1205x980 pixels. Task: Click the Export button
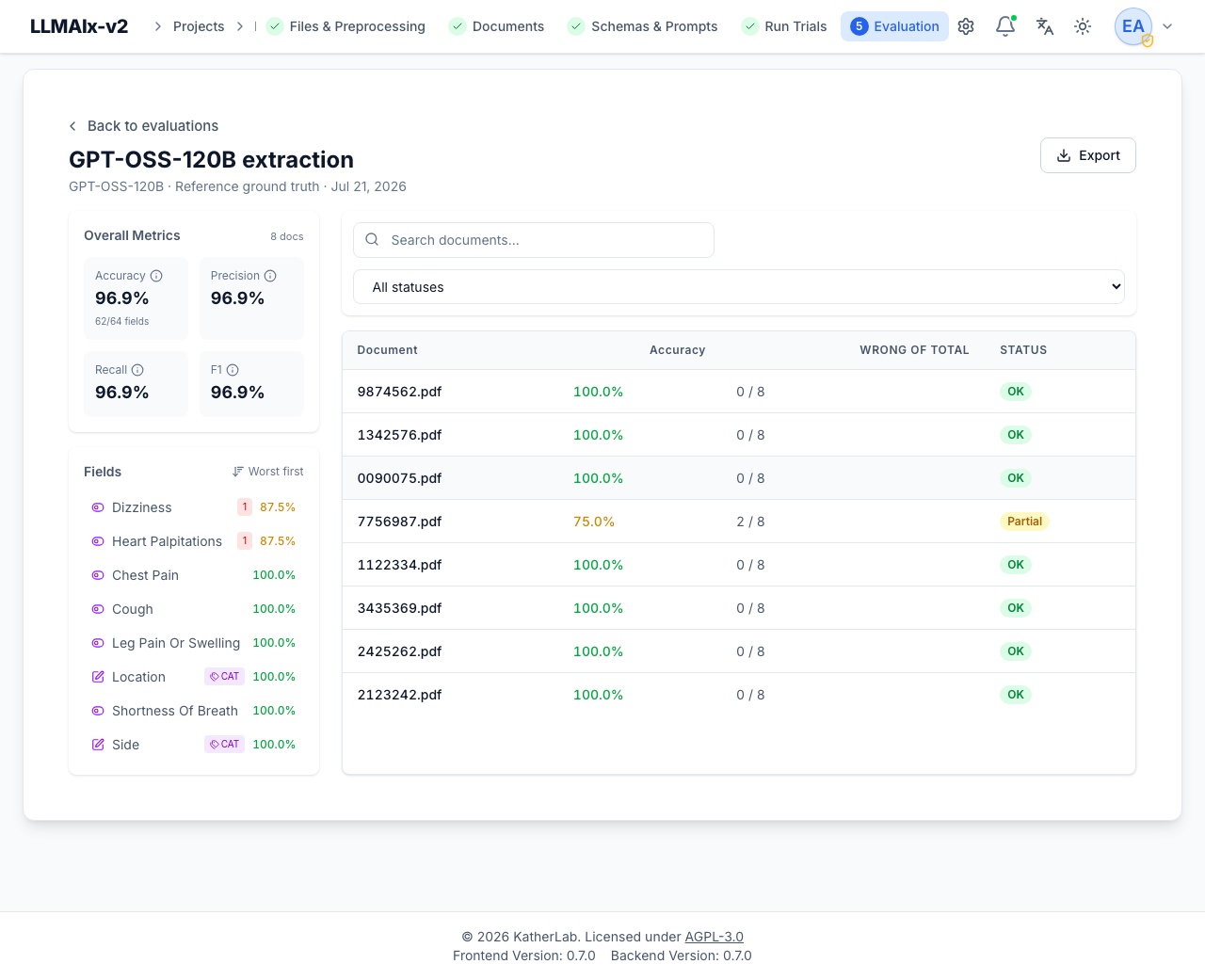pyautogui.click(x=1088, y=155)
